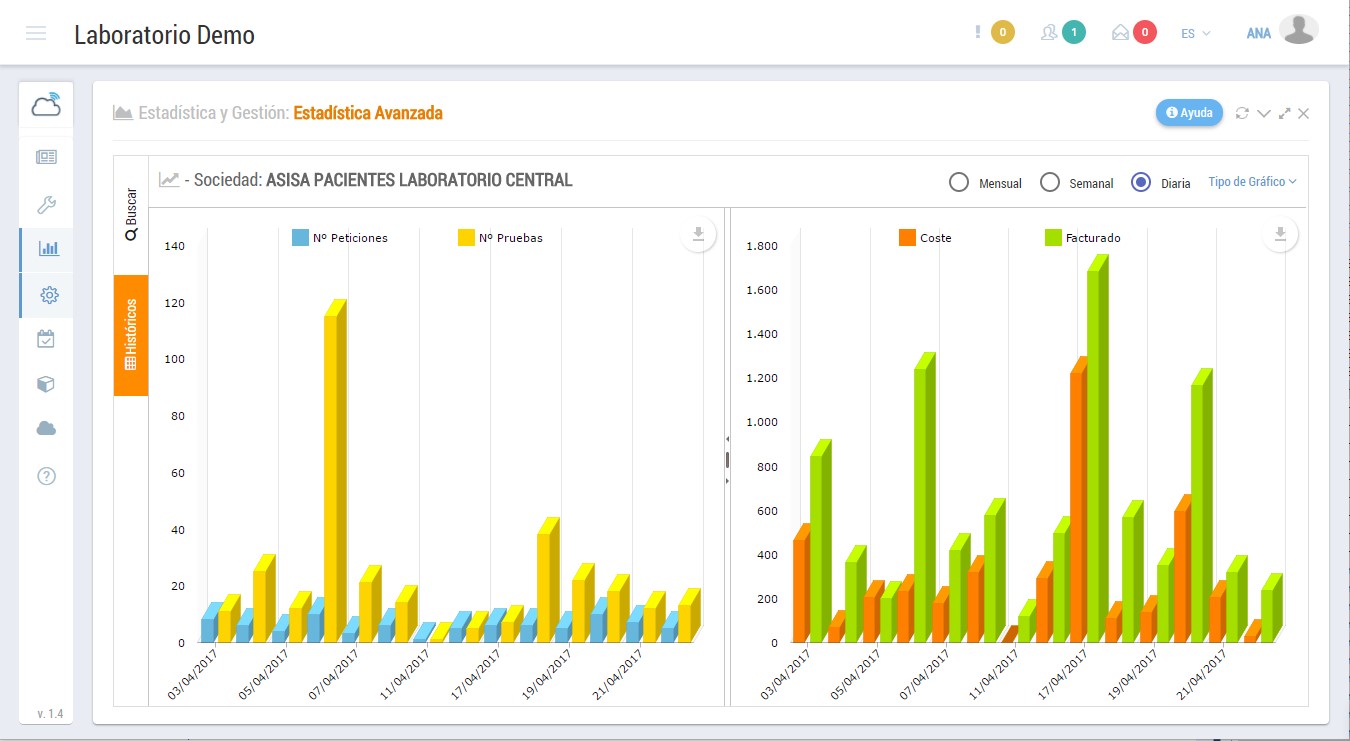Close the Estadística Avanzada panel
Viewport: 1350px width, 741px height.
coord(1304,113)
